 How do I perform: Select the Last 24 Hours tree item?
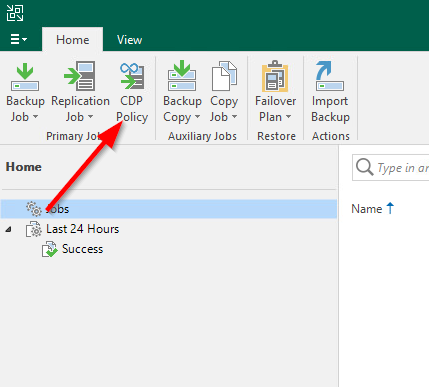[82, 229]
